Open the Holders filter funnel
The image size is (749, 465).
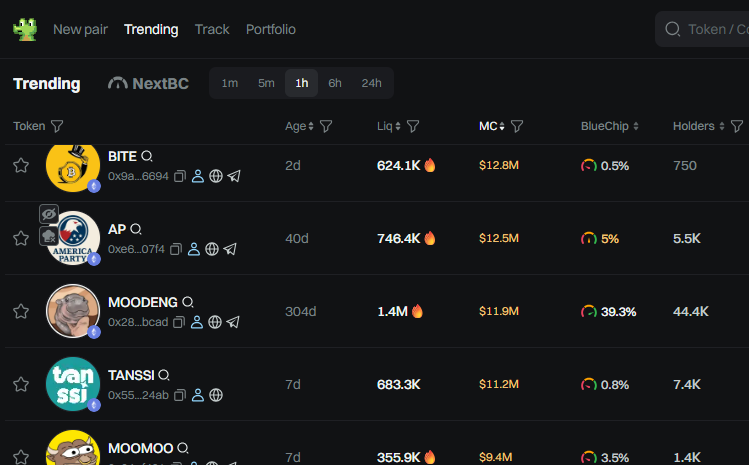(x=737, y=126)
